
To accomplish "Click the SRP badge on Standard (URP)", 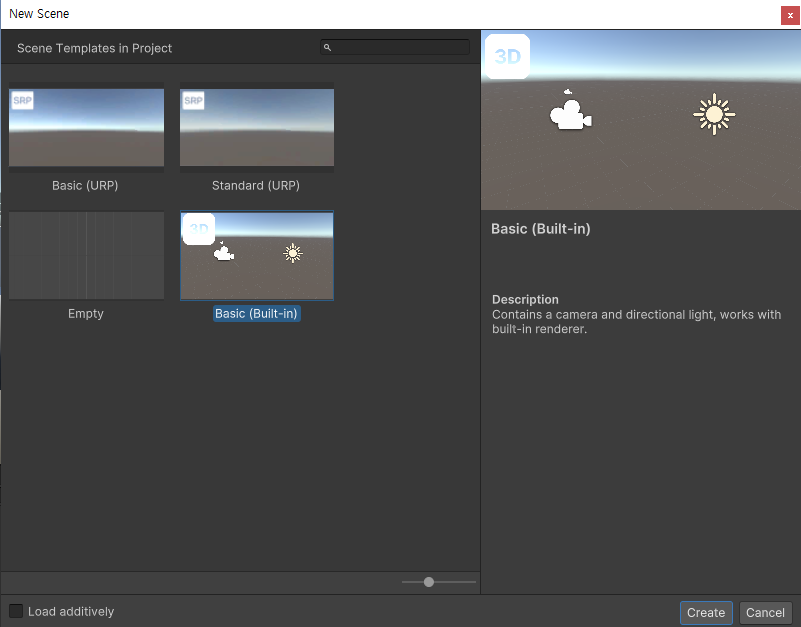I will pyautogui.click(x=194, y=101).
